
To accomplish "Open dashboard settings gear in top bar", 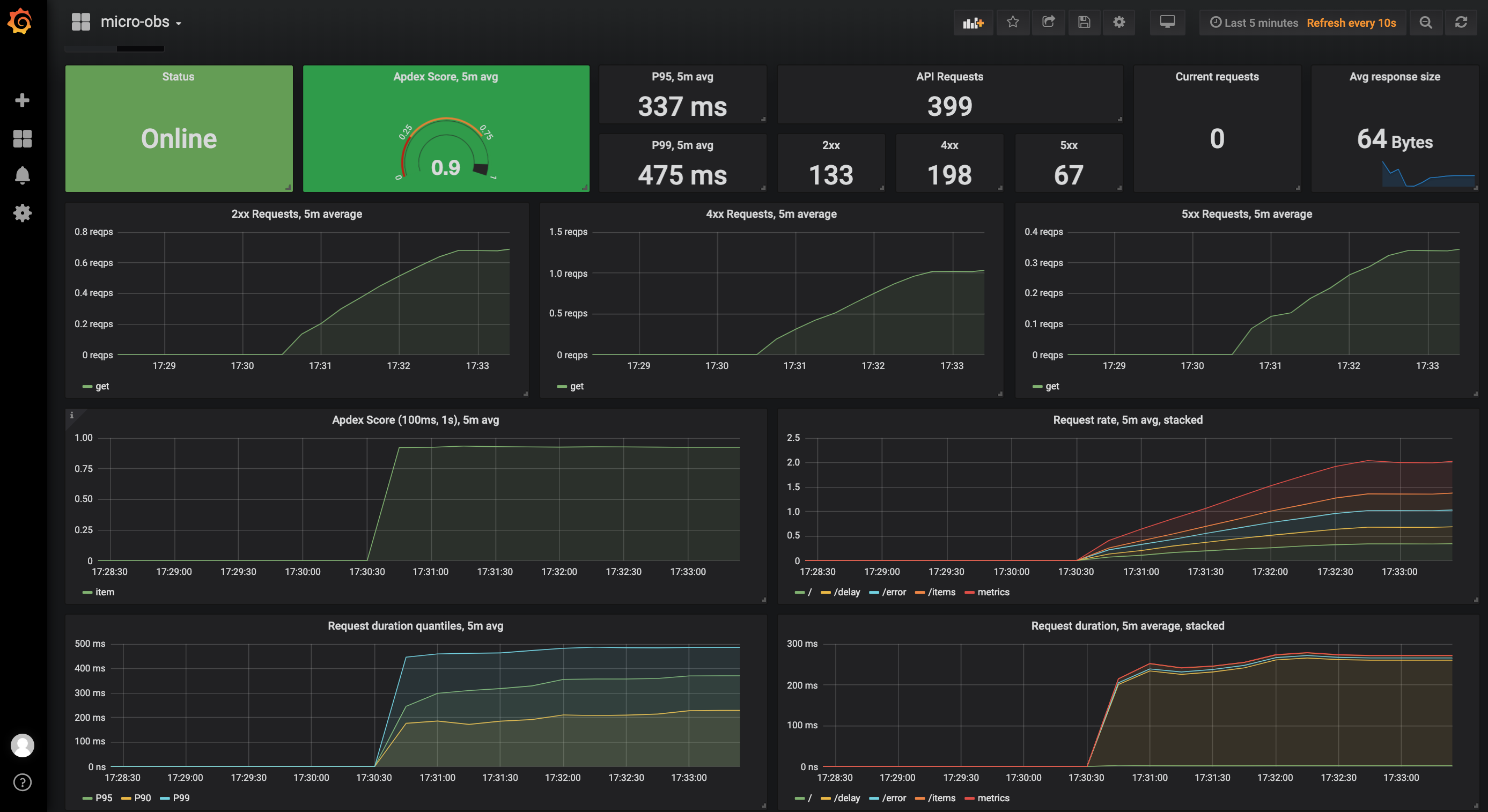I will tap(1119, 23).
